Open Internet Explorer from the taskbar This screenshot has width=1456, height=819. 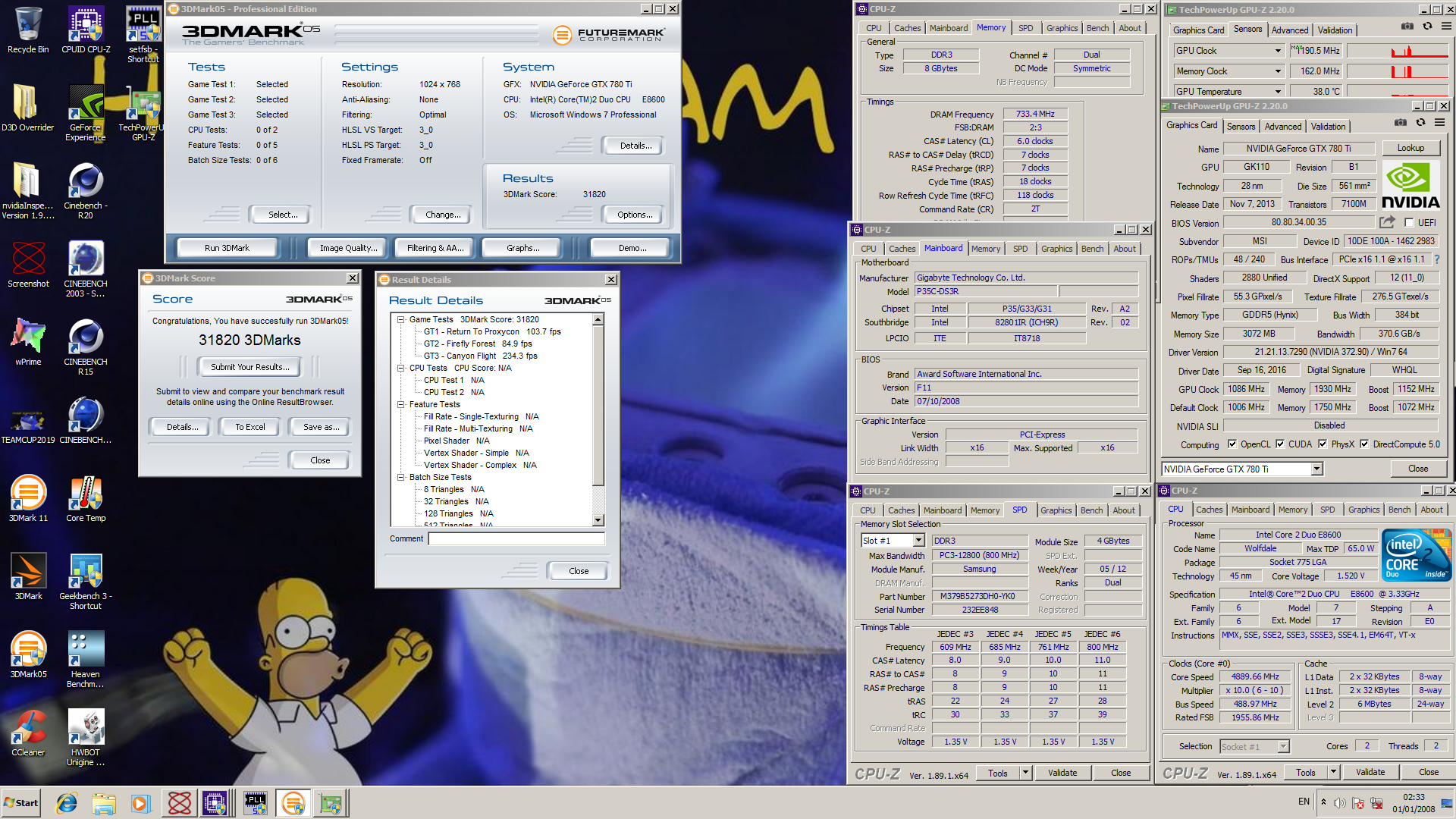point(67,803)
